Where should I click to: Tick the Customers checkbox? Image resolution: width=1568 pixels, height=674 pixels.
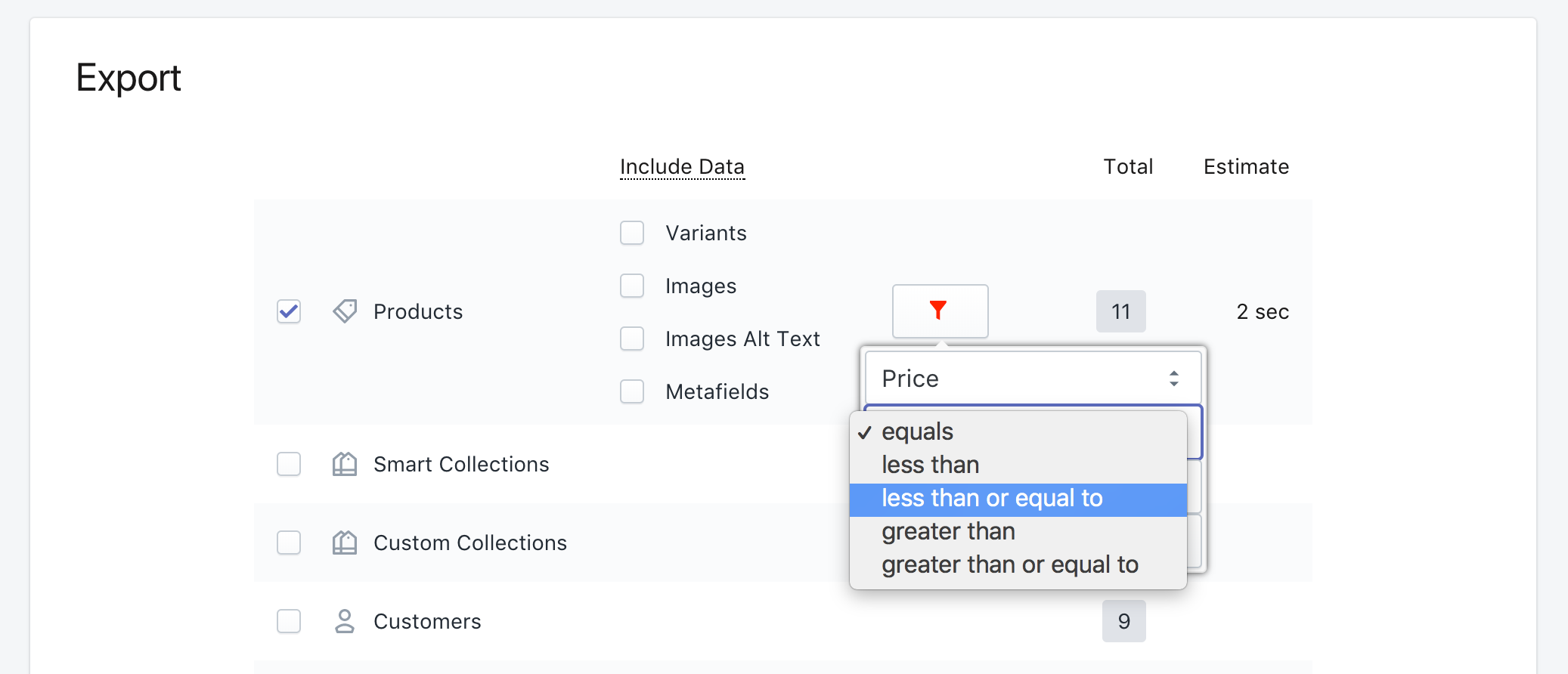click(x=289, y=621)
